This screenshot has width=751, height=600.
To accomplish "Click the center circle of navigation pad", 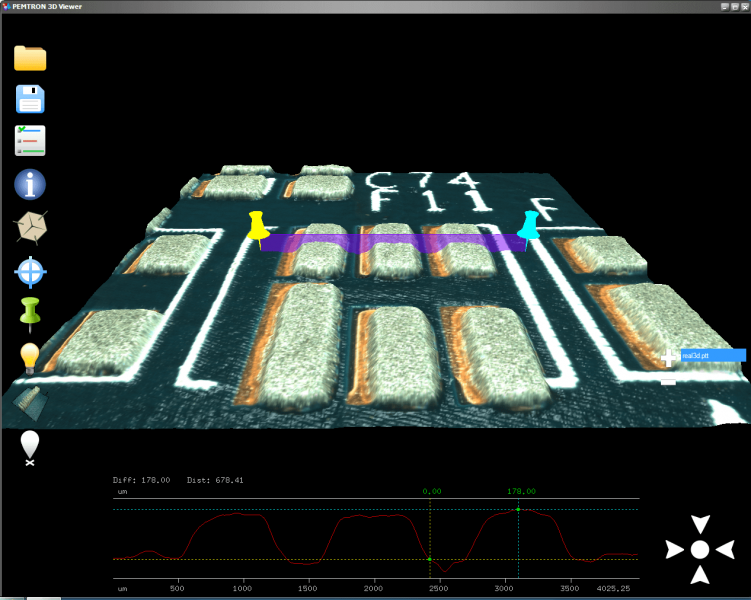I will 700,549.
